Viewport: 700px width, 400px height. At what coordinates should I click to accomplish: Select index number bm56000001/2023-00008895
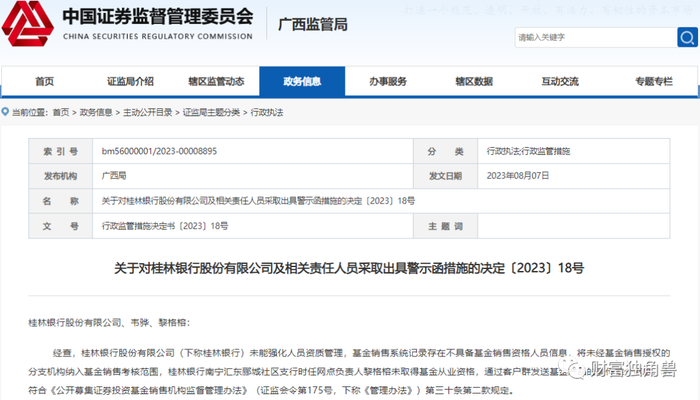point(159,151)
